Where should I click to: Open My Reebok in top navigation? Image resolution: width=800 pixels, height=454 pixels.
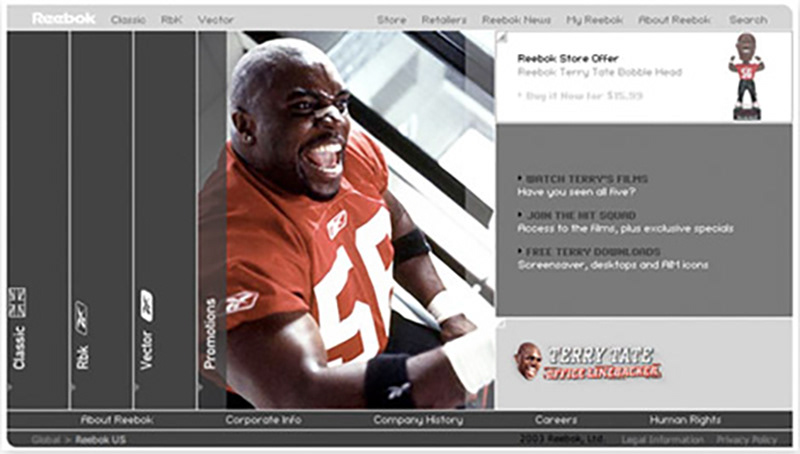pyautogui.click(x=594, y=20)
